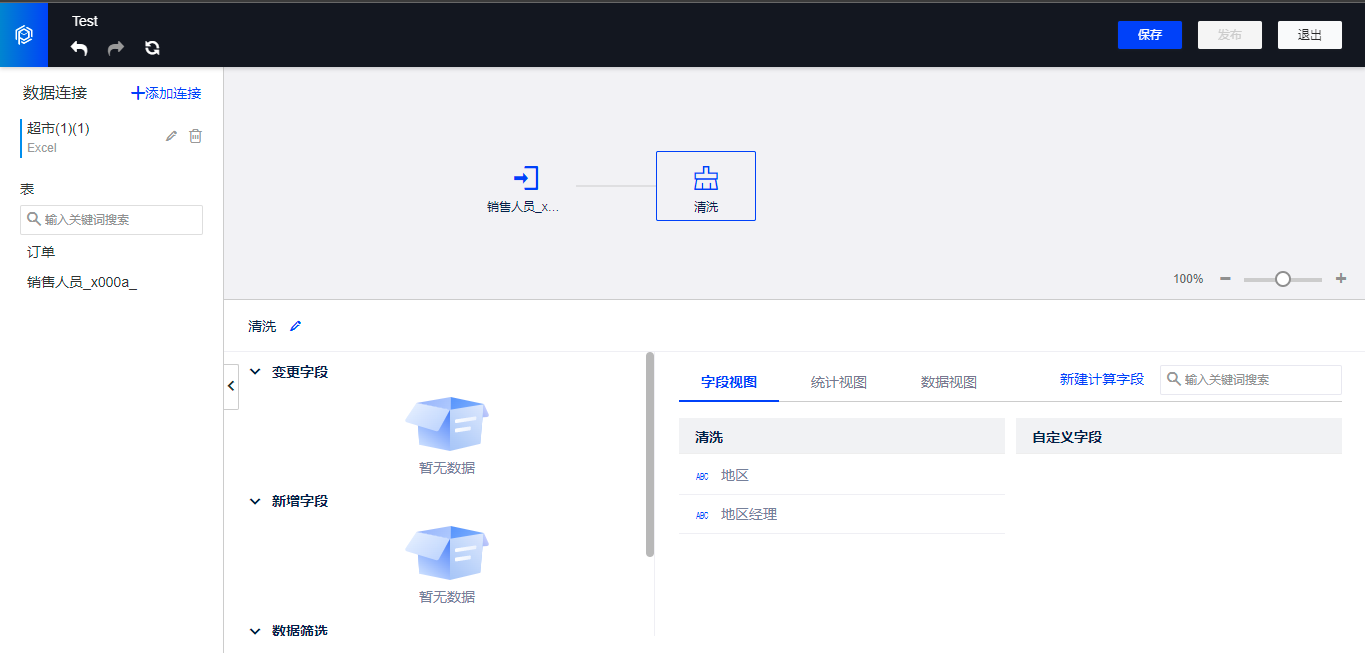Click the refresh icon under Test
This screenshot has height=653, width=1365.
(152, 48)
